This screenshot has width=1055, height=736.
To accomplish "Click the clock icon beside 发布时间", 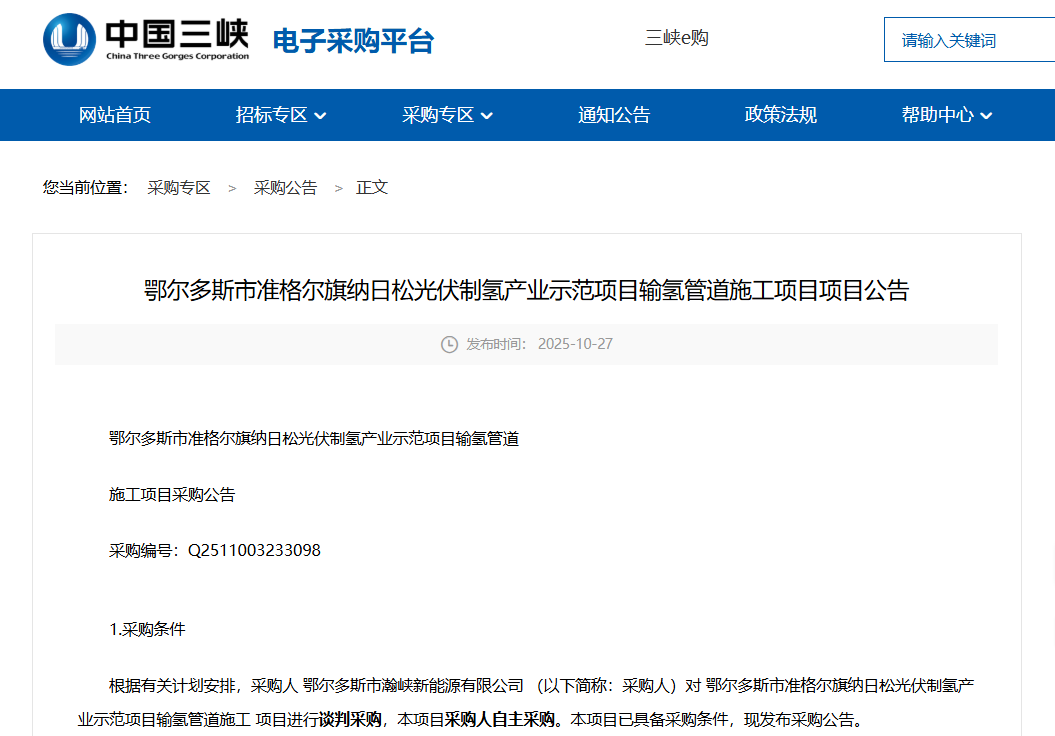I will (450, 344).
